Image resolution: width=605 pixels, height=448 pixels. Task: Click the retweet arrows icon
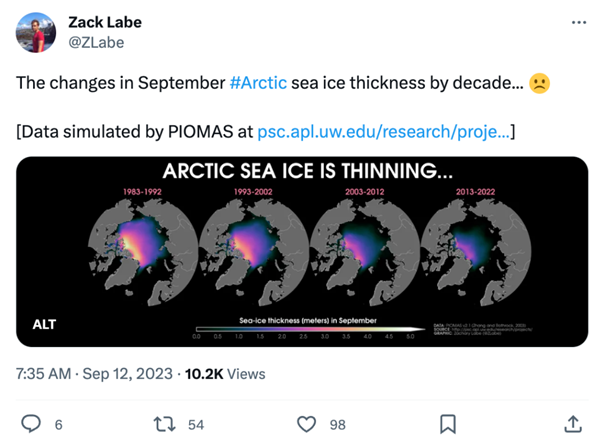[x=165, y=424]
